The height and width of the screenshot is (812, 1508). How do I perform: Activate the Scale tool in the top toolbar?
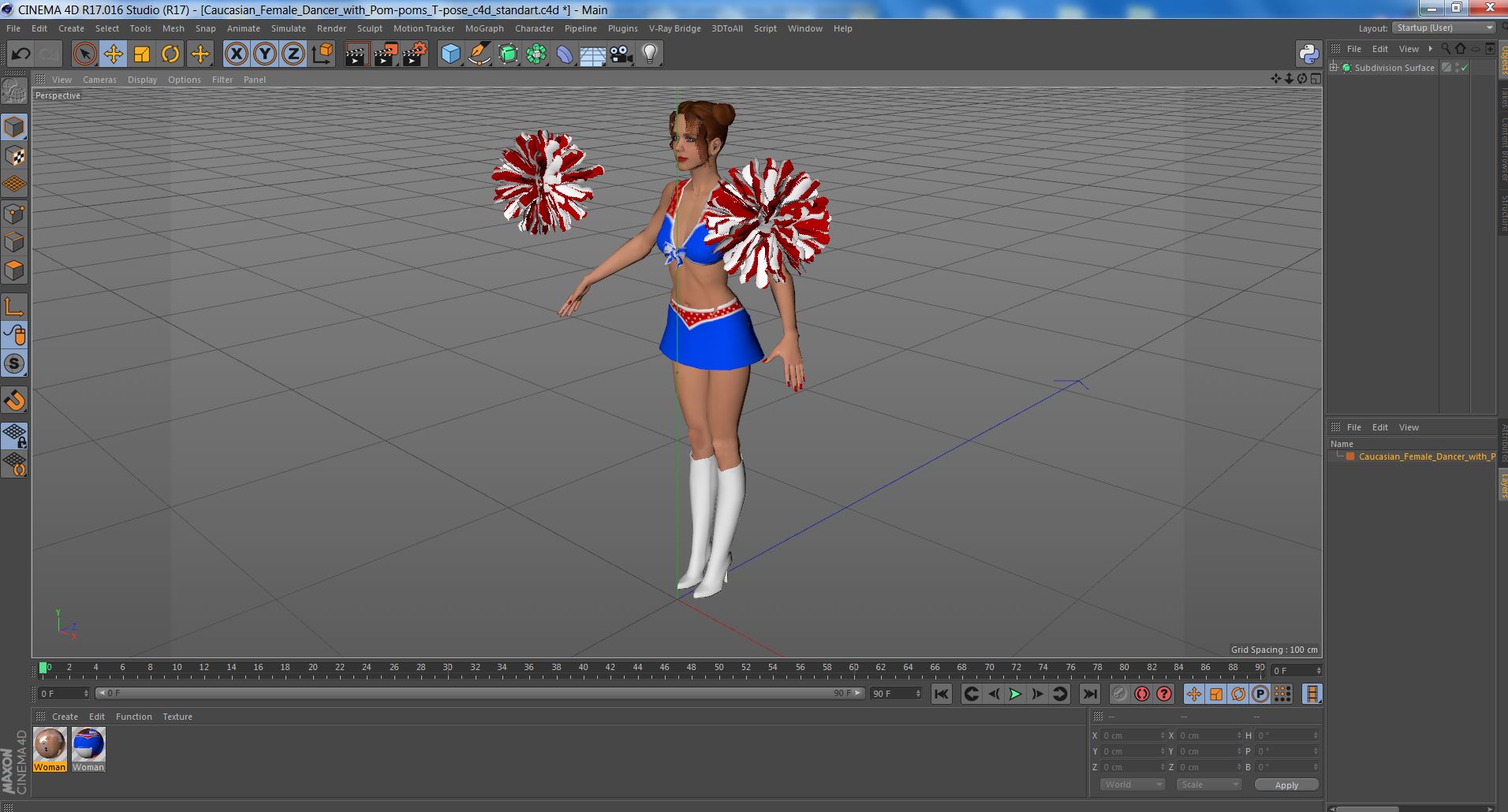coord(142,54)
